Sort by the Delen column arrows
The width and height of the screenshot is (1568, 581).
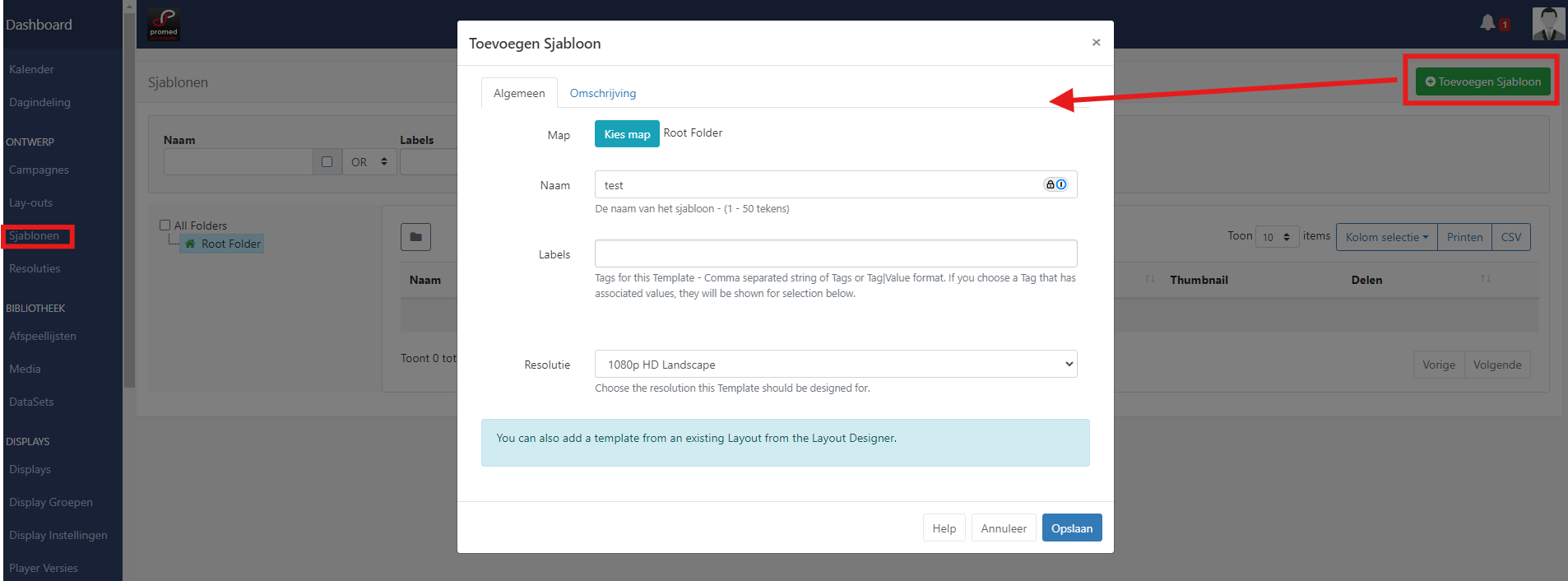(1485, 279)
